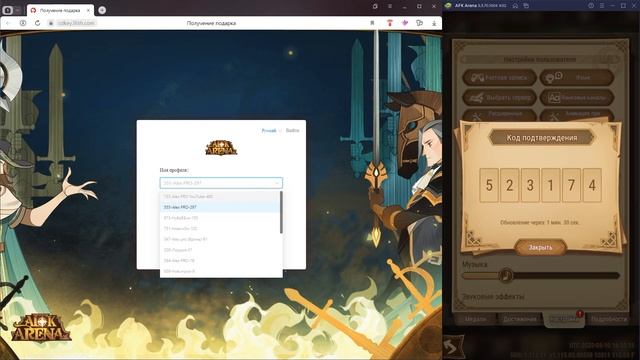Screen dimensions: 640x360
Task: Open the BlueStacks hamburger menu icon
Action: pos(602,6)
